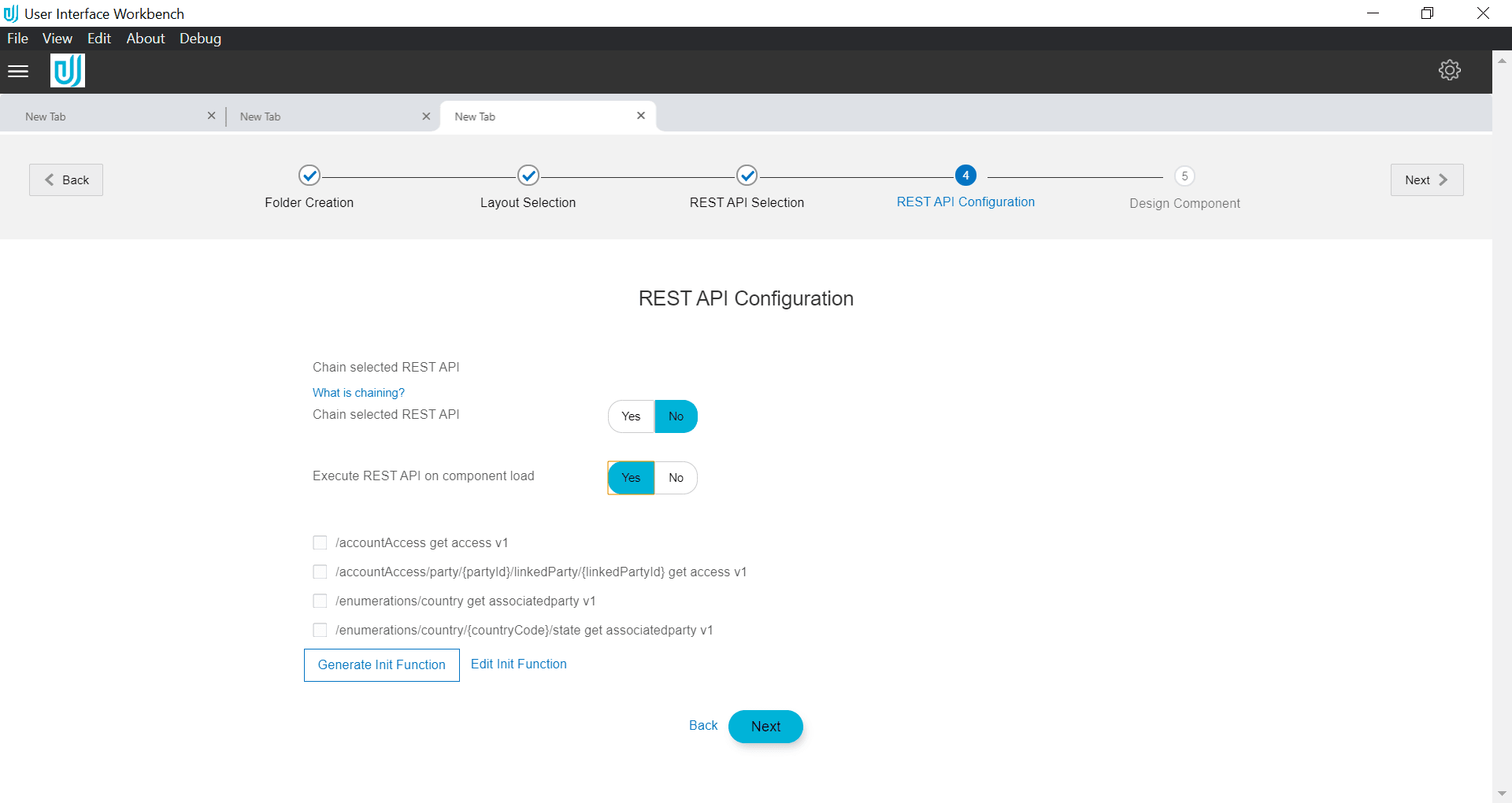Image resolution: width=1512 pixels, height=803 pixels.
Task: Check the /enumerations/country get associatedparty v1 checkbox
Action: 320,601
